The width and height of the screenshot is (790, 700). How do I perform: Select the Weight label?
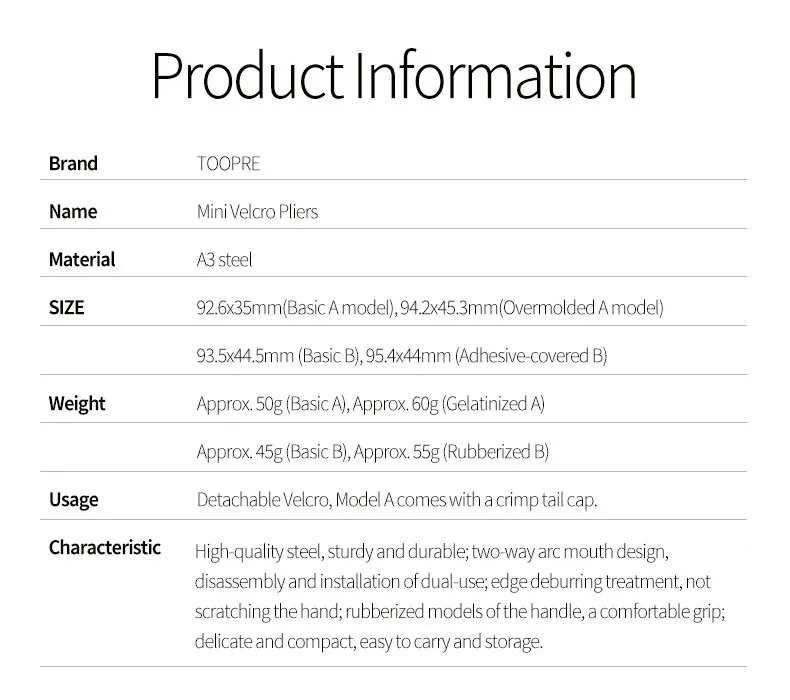tap(77, 404)
